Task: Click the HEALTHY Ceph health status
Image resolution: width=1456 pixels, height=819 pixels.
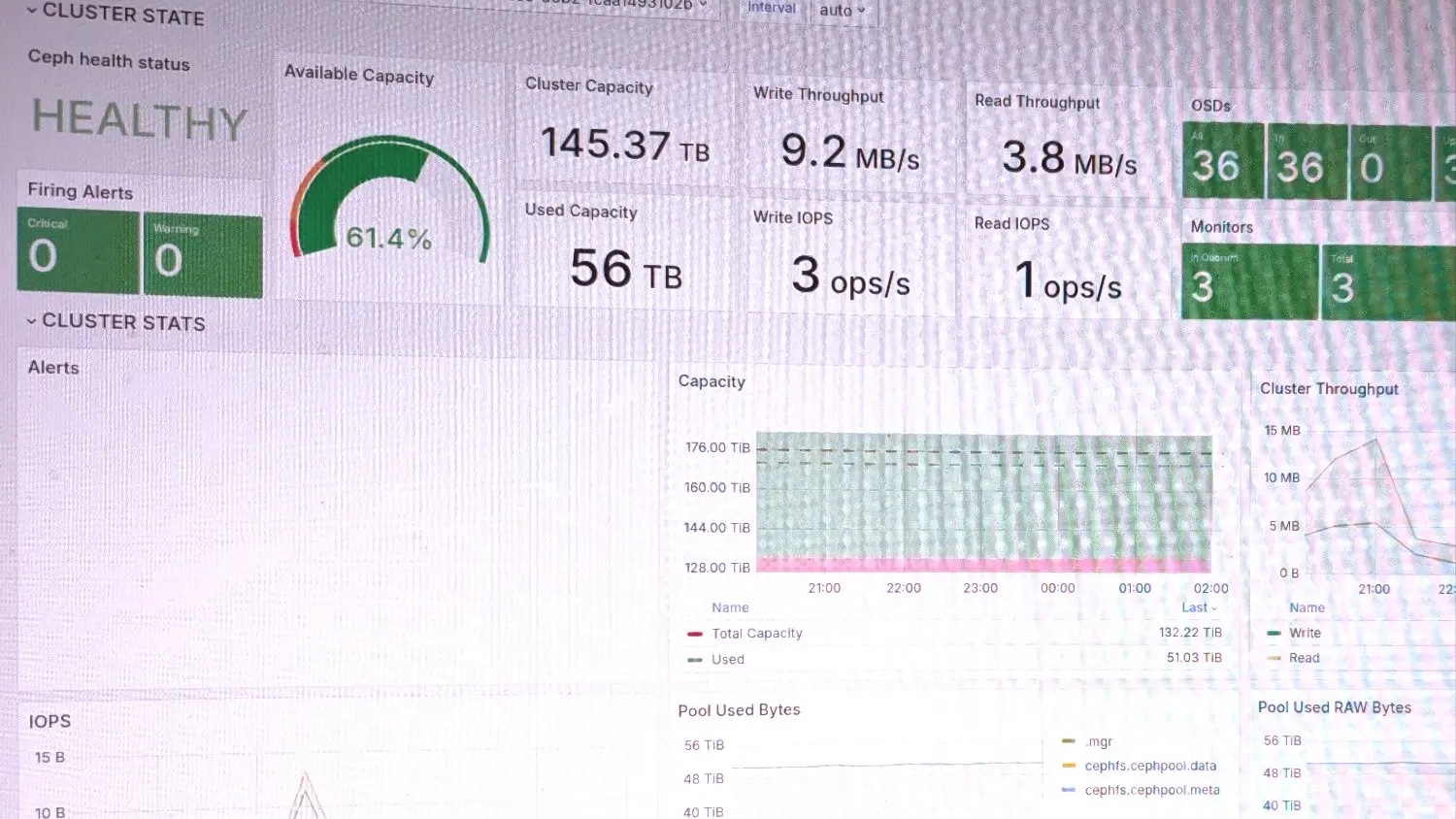Action: [140, 120]
